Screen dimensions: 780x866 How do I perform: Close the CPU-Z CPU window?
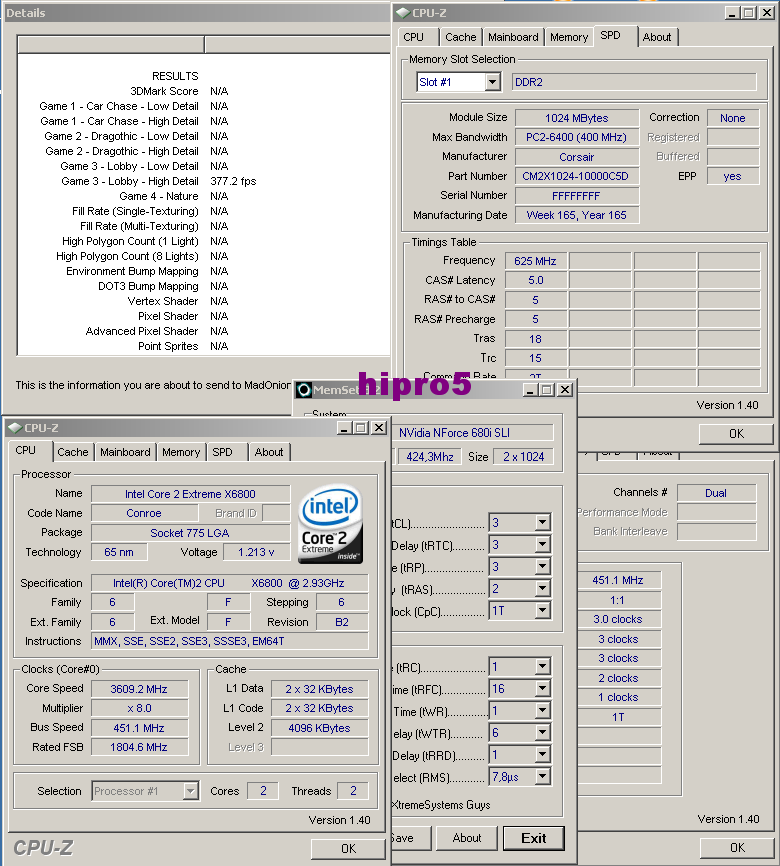click(x=379, y=428)
